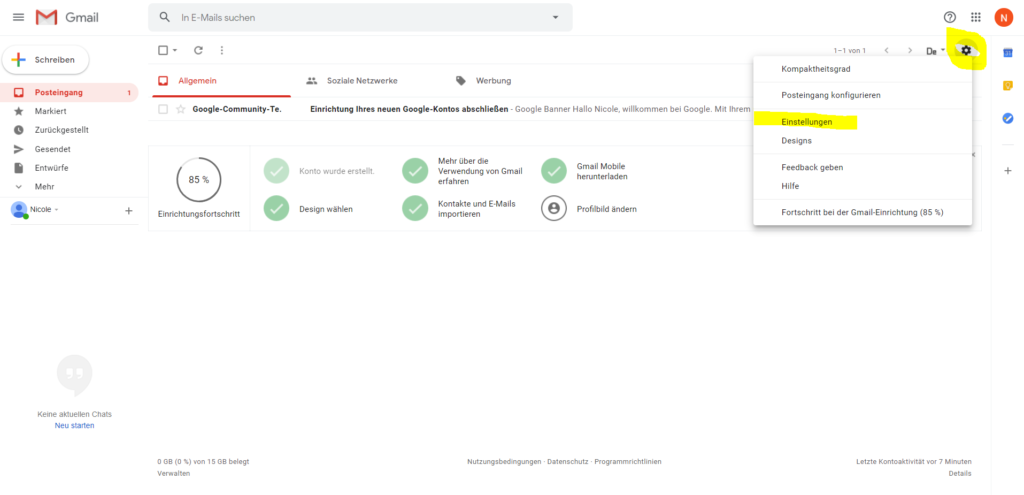
Task: Click the search magnifier icon
Action: [165, 18]
